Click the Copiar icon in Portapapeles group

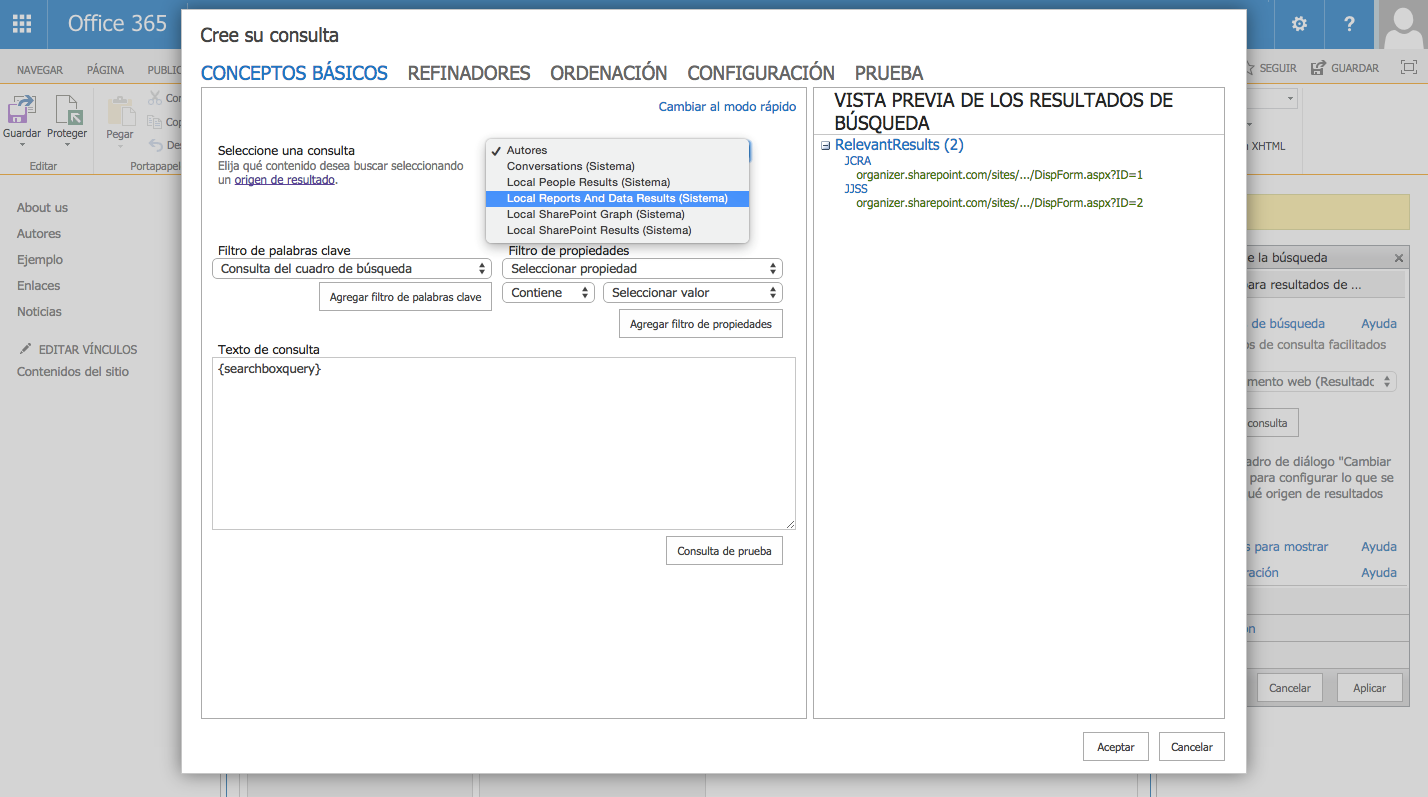coord(154,120)
